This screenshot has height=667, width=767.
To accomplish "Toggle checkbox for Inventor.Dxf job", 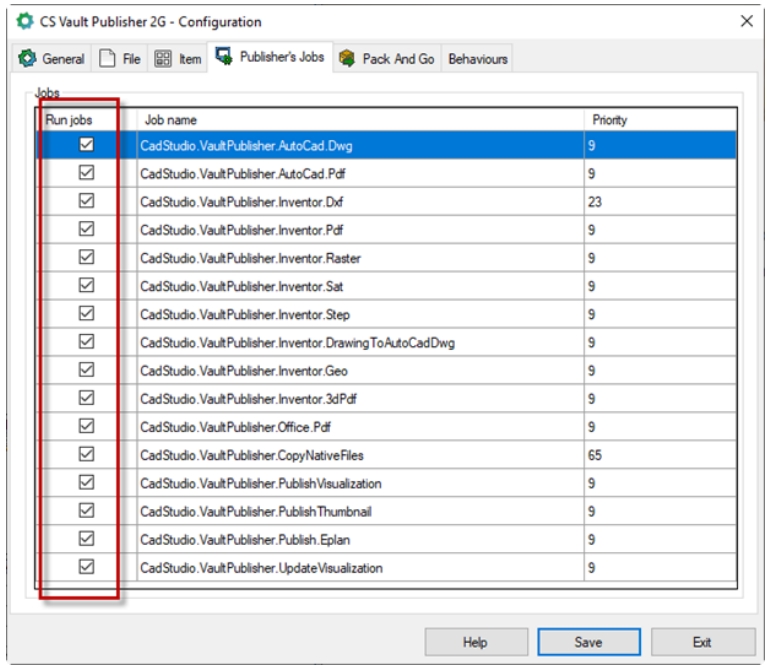I will click(x=86, y=201).
